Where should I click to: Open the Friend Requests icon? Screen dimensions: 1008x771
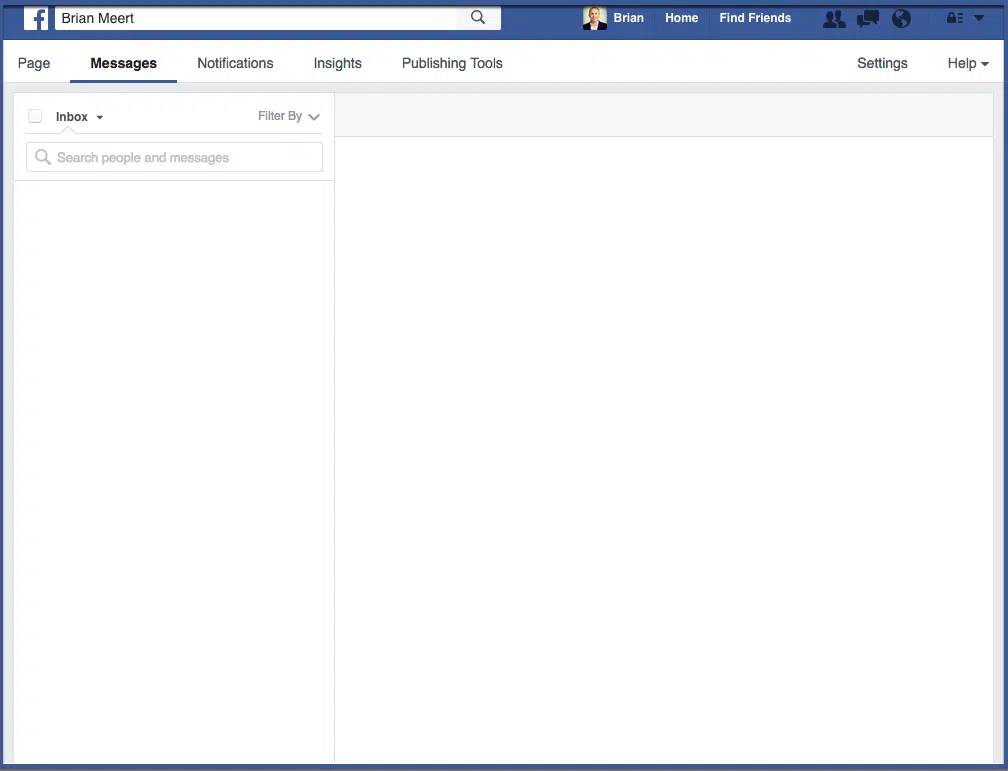[x=834, y=18]
